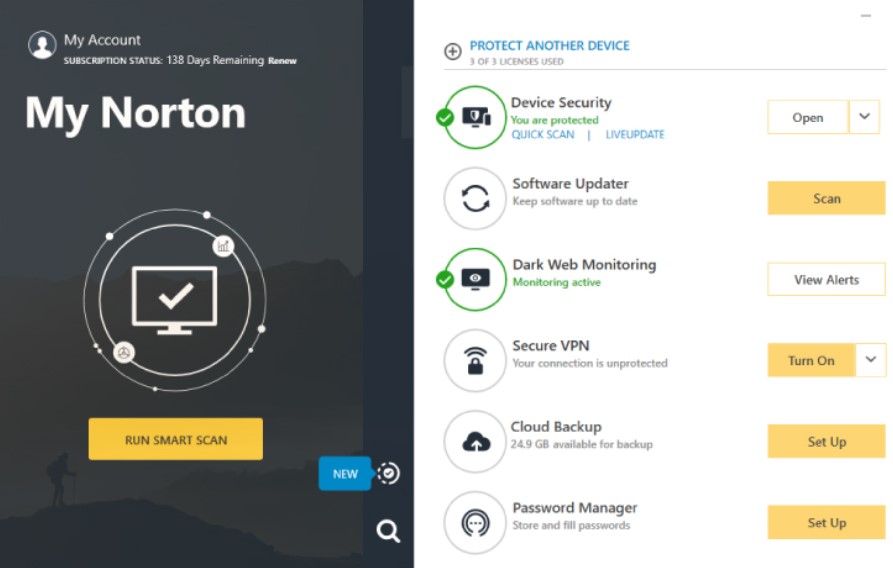Click the Cloud Backup title
The height and width of the screenshot is (568, 893).
556,427
